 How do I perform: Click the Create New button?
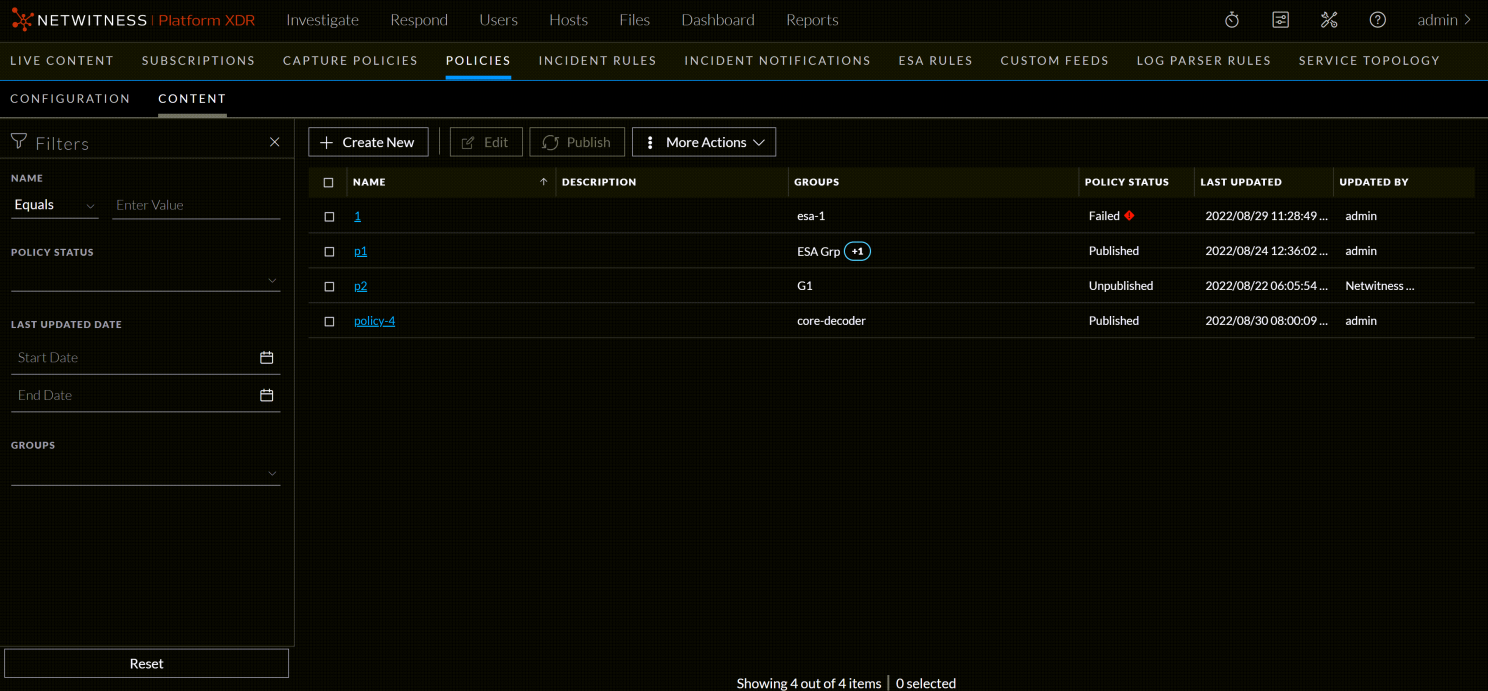point(368,141)
